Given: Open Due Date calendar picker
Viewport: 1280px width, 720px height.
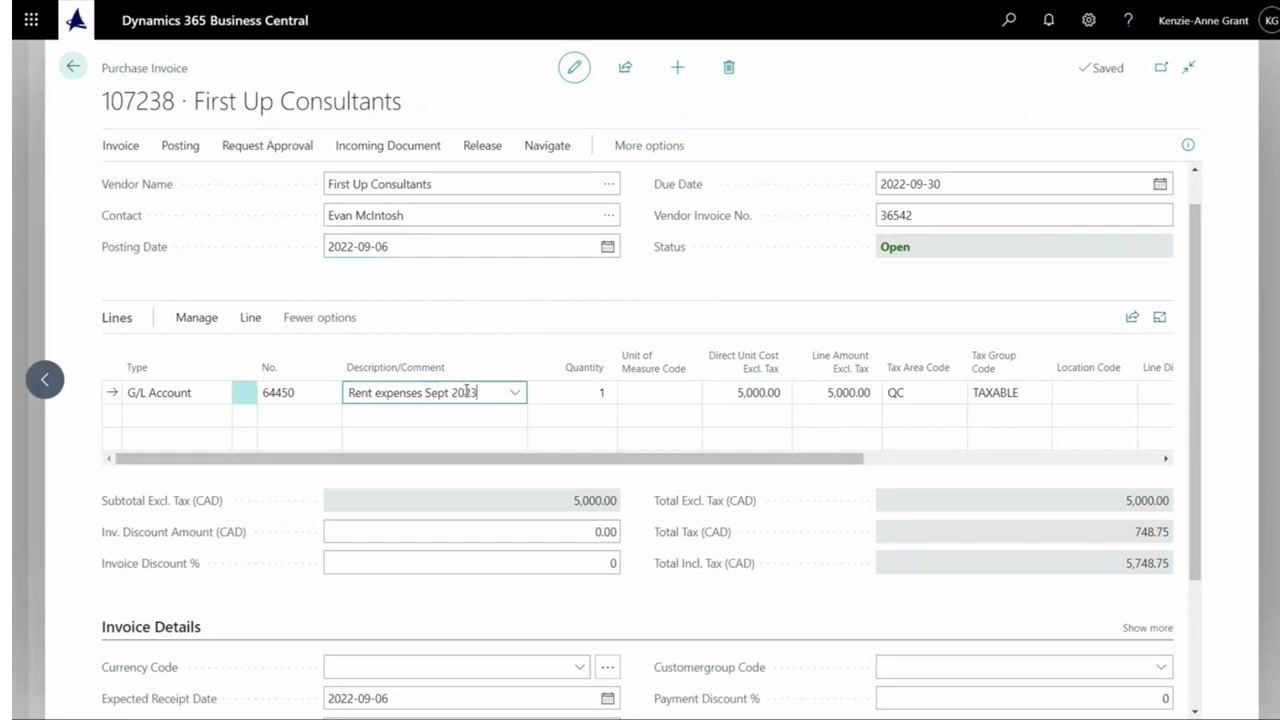Looking at the screenshot, I should coord(1160,184).
